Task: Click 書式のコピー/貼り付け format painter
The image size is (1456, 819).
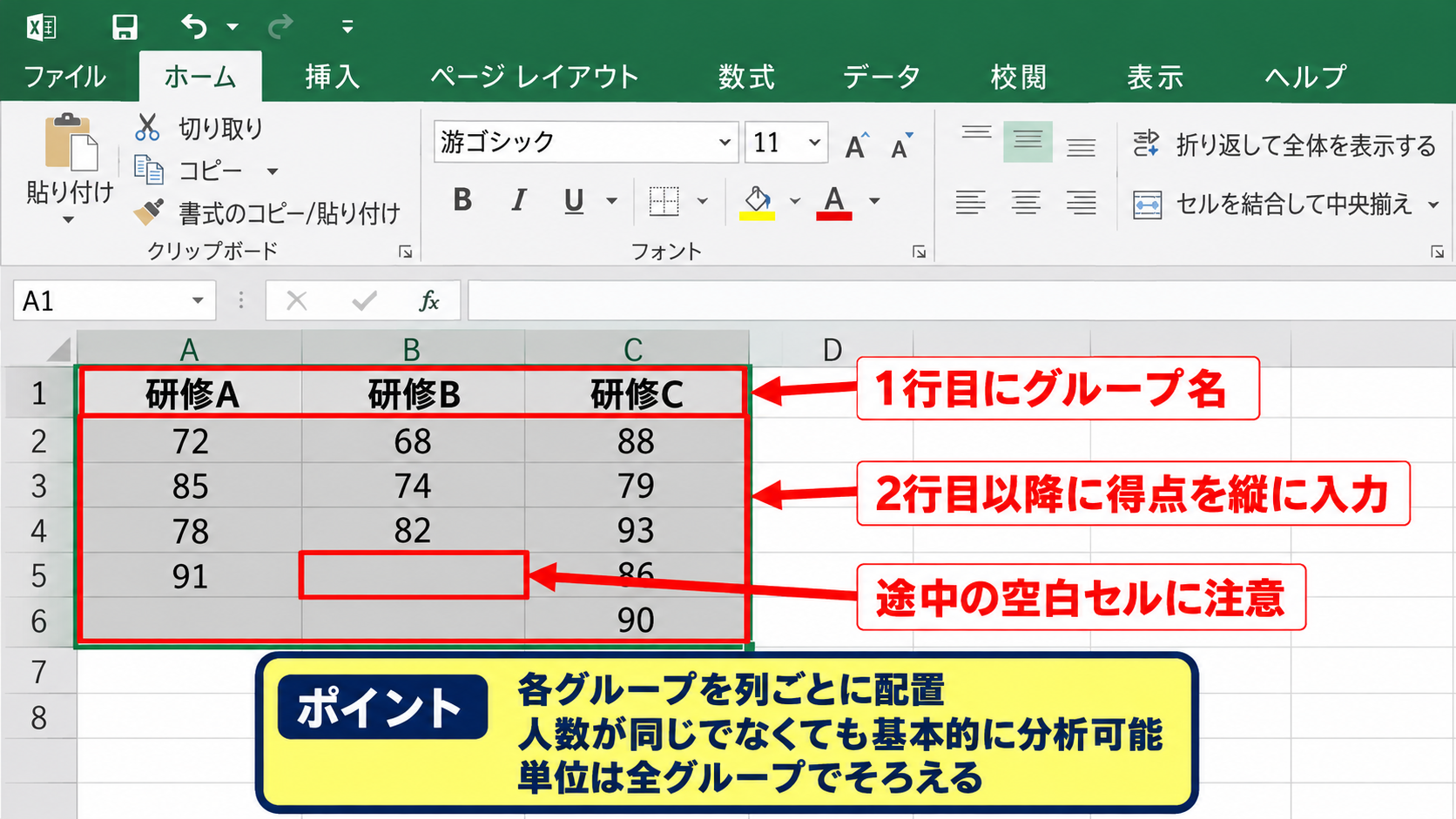Action: click(266, 212)
